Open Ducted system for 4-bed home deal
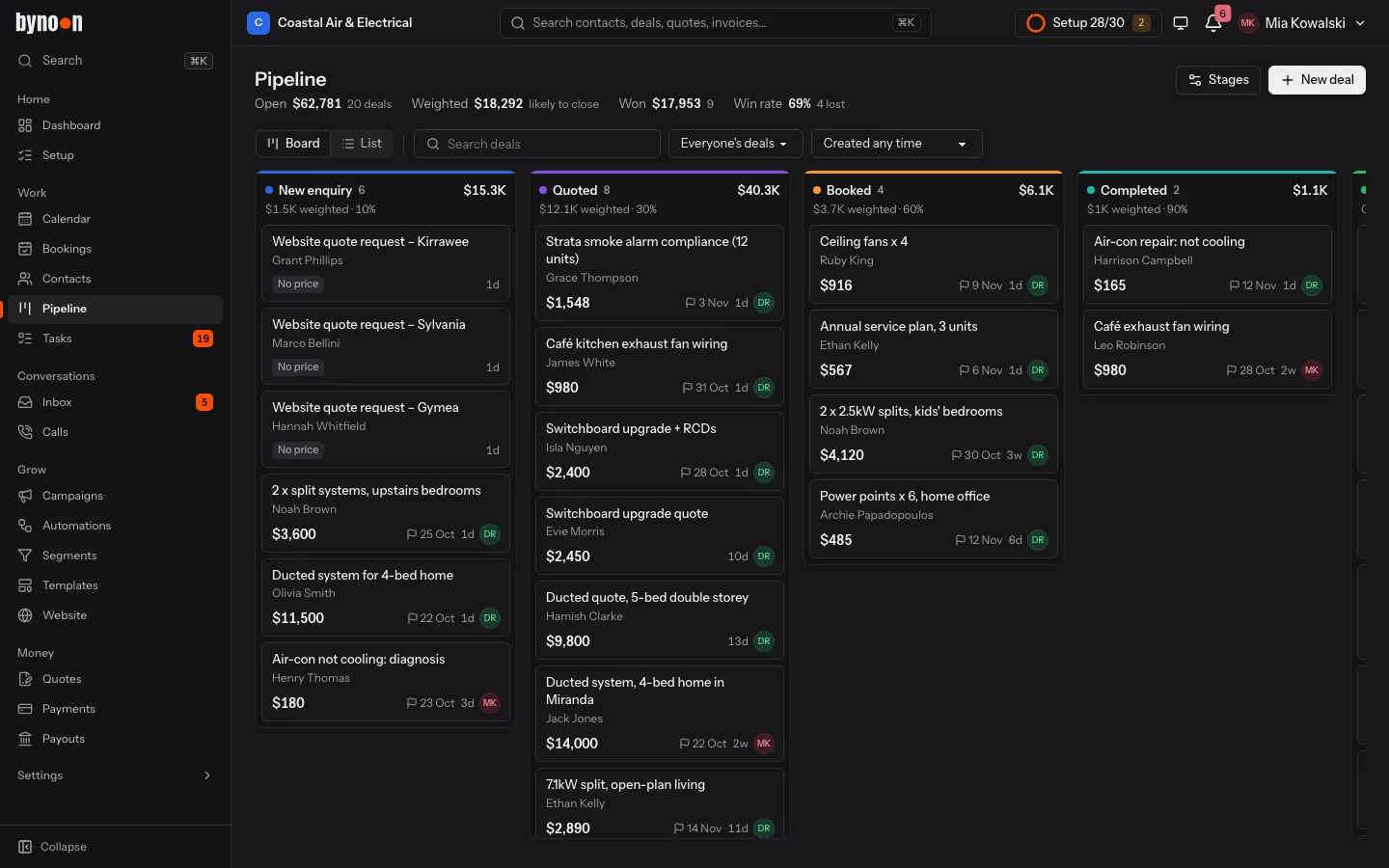1389x868 pixels. pyautogui.click(x=386, y=597)
